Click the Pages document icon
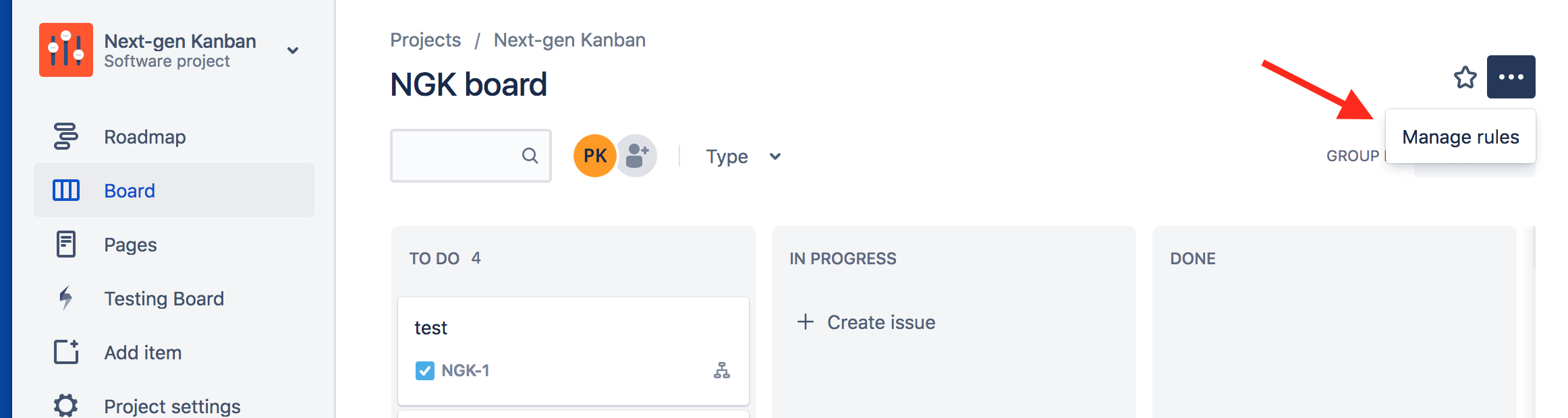Viewport: 1568px width, 418px height. coord(65,244)
